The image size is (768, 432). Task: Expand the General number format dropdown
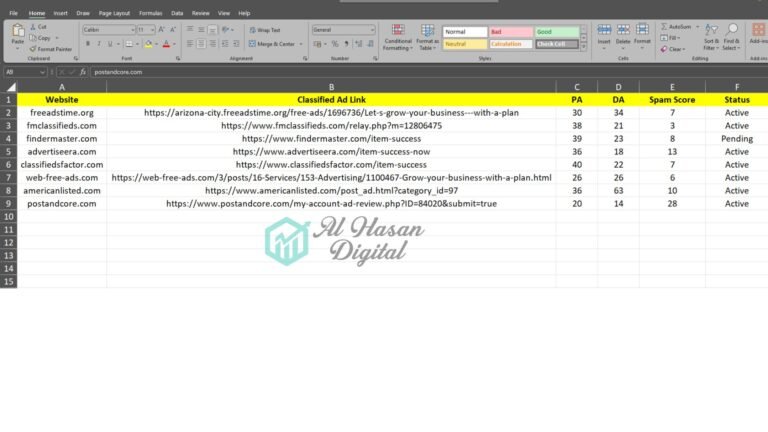pyautogui.click(x=376, y=30)
